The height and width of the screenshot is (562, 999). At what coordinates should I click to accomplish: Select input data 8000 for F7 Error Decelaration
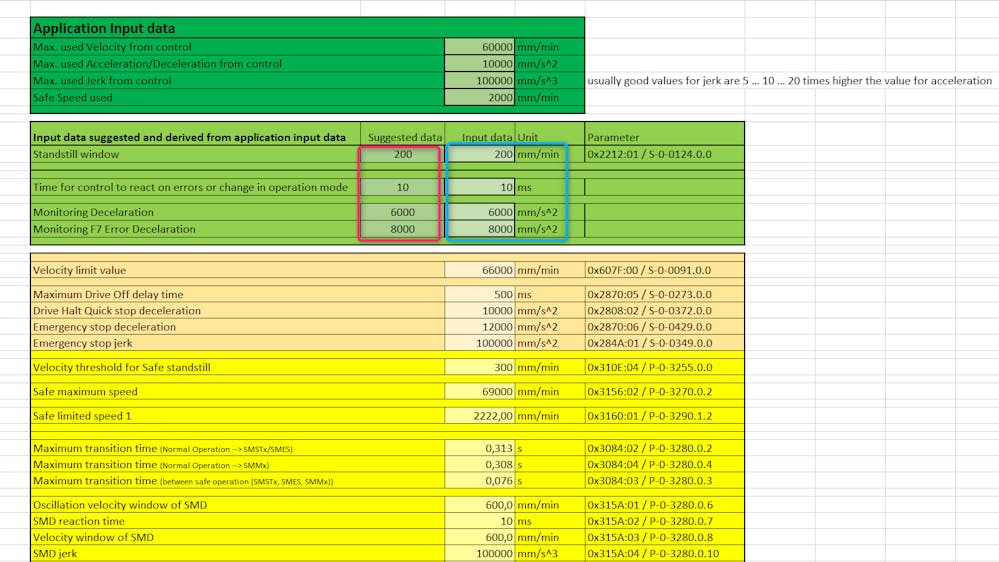point(479,229)
